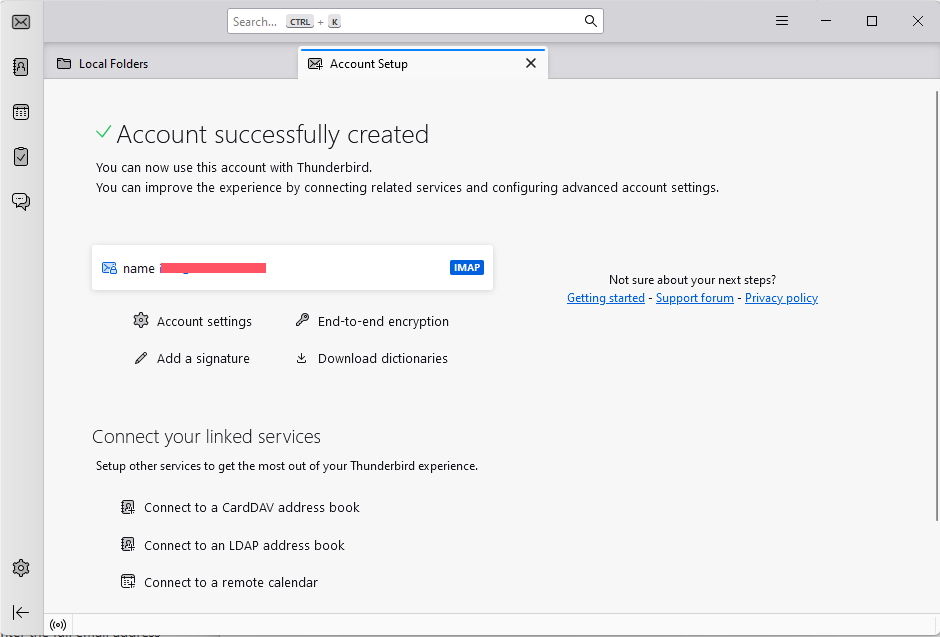Open Tasks from the sidebar

pos(20,156)
